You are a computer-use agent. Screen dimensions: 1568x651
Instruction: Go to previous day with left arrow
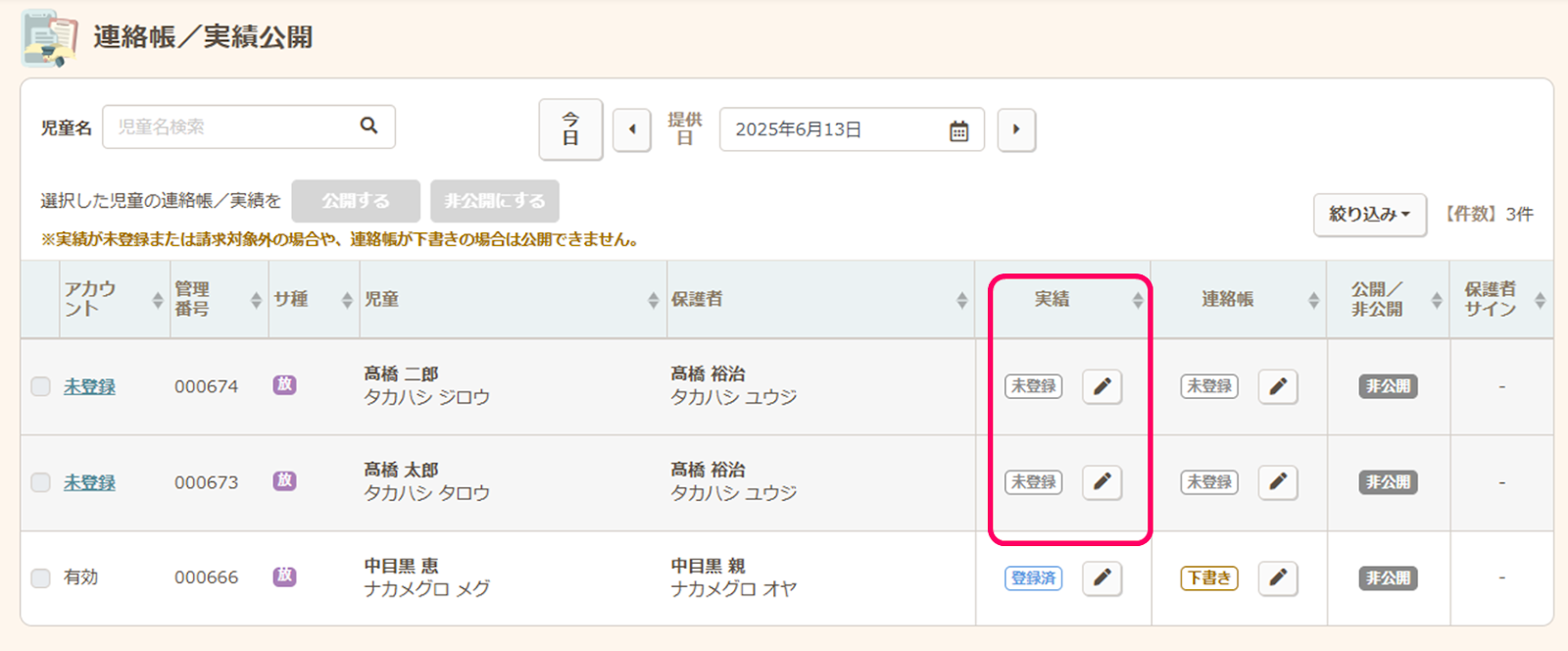632,129
